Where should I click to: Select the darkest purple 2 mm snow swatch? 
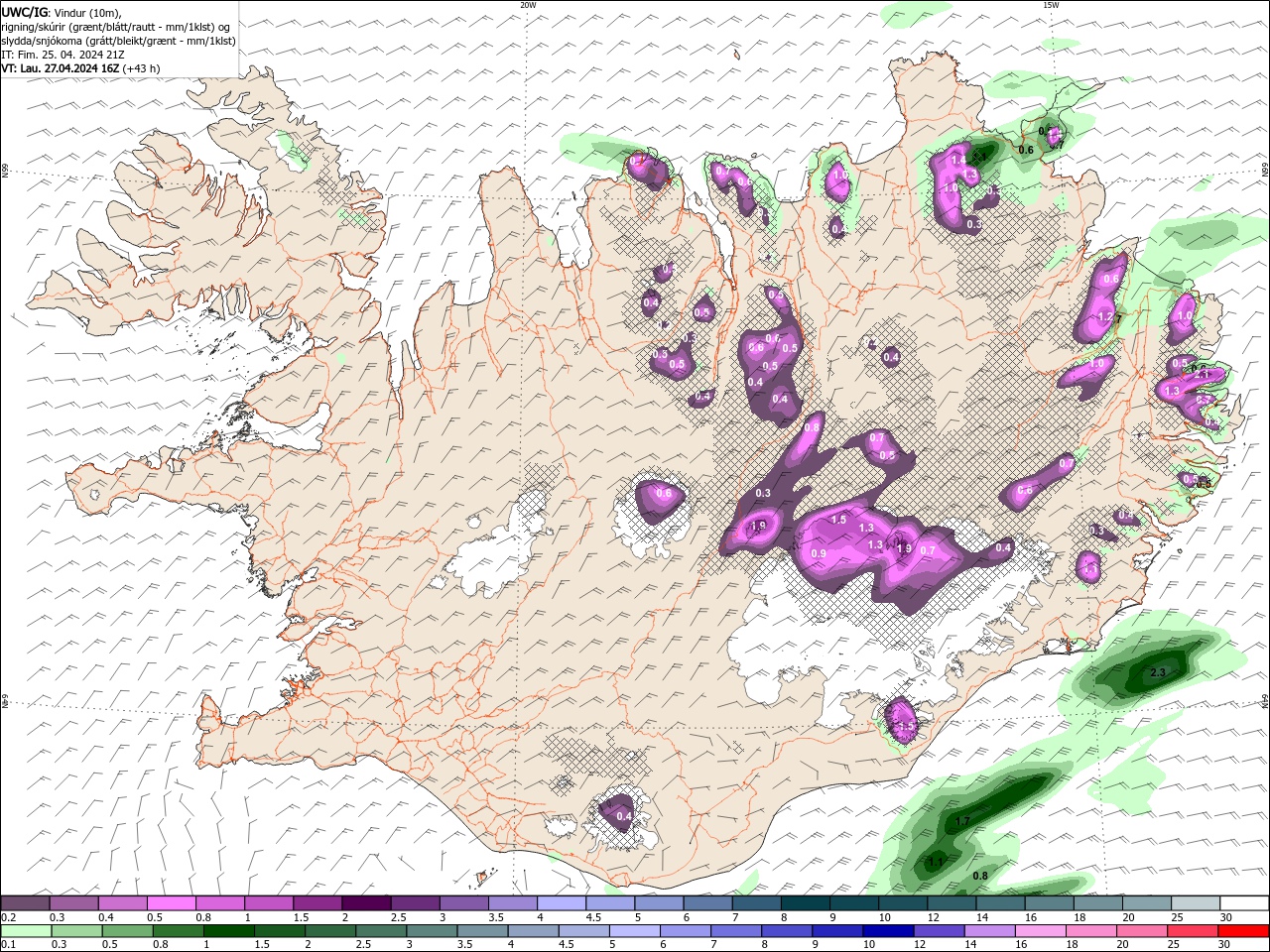pos(365,903)
